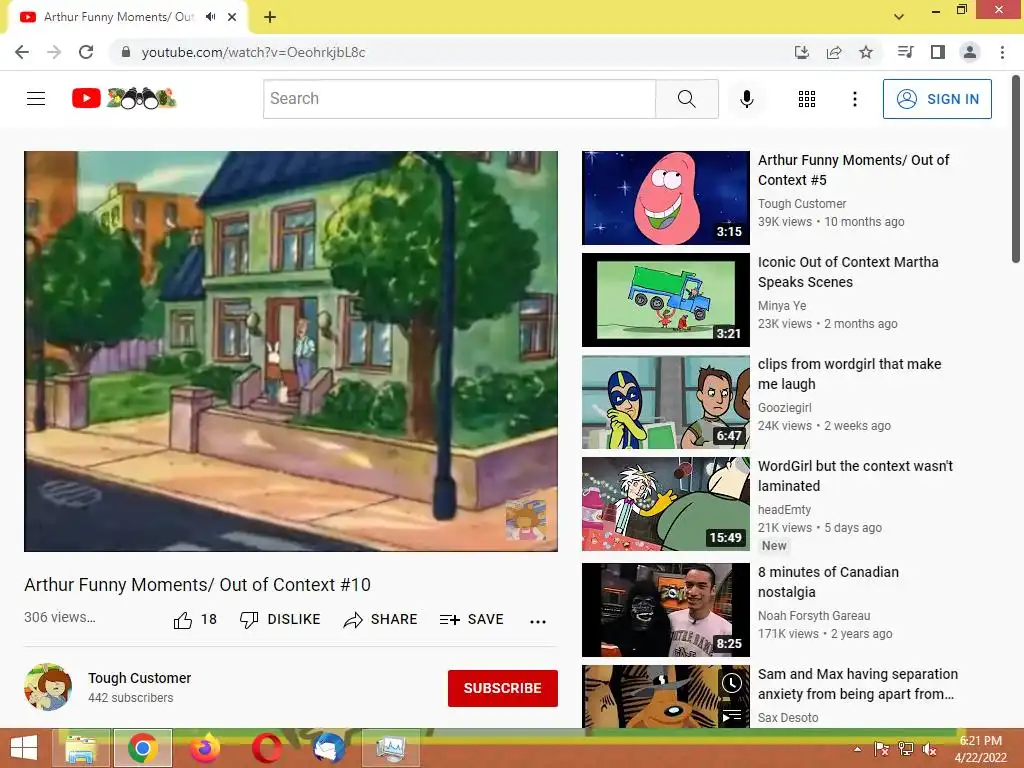Viewport: 1024px width, 768px height.
Task: Open Tough Customer channel avatar
Action: coord(48,687)
